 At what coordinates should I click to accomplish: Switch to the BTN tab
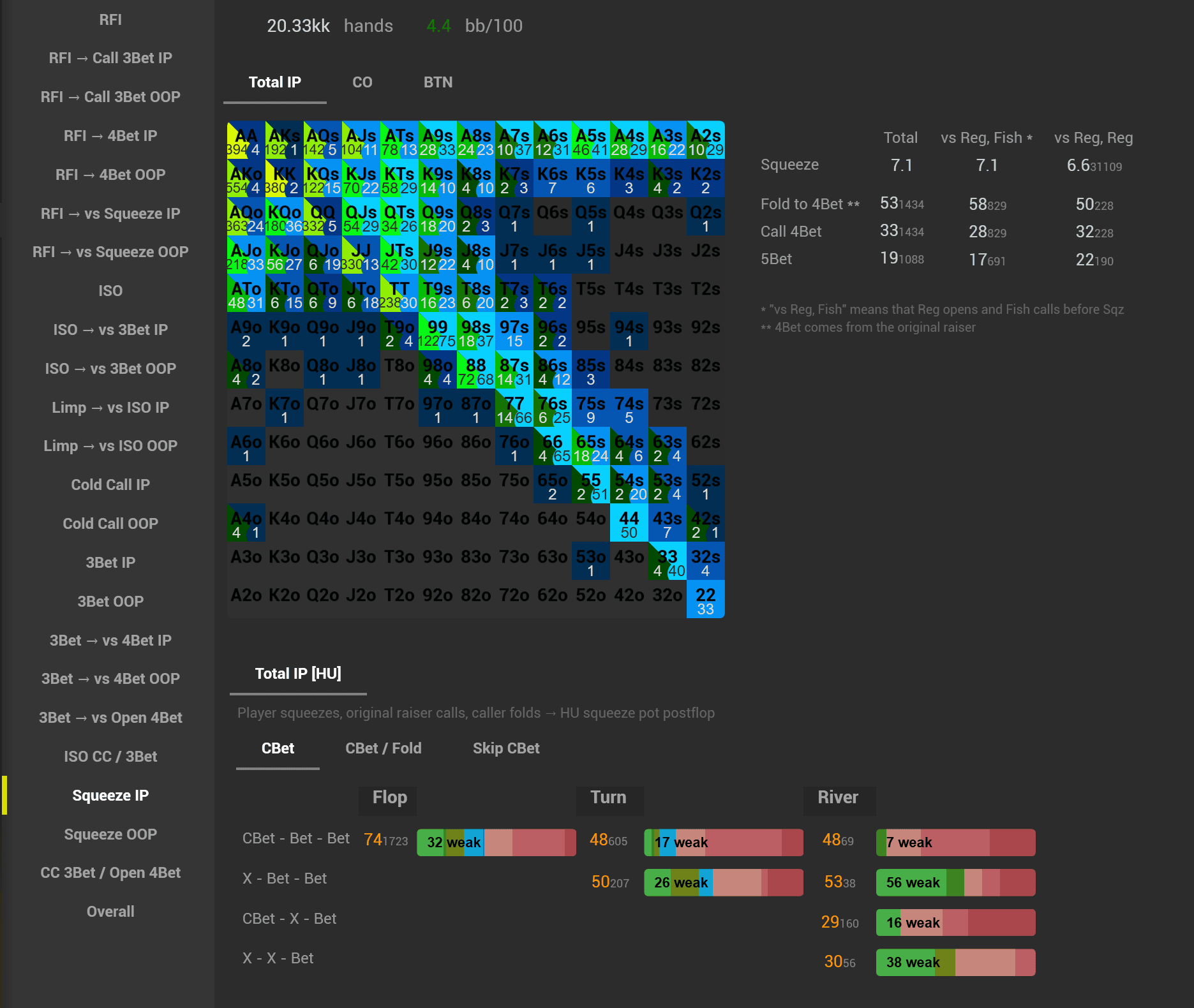[x=438, y=82]
